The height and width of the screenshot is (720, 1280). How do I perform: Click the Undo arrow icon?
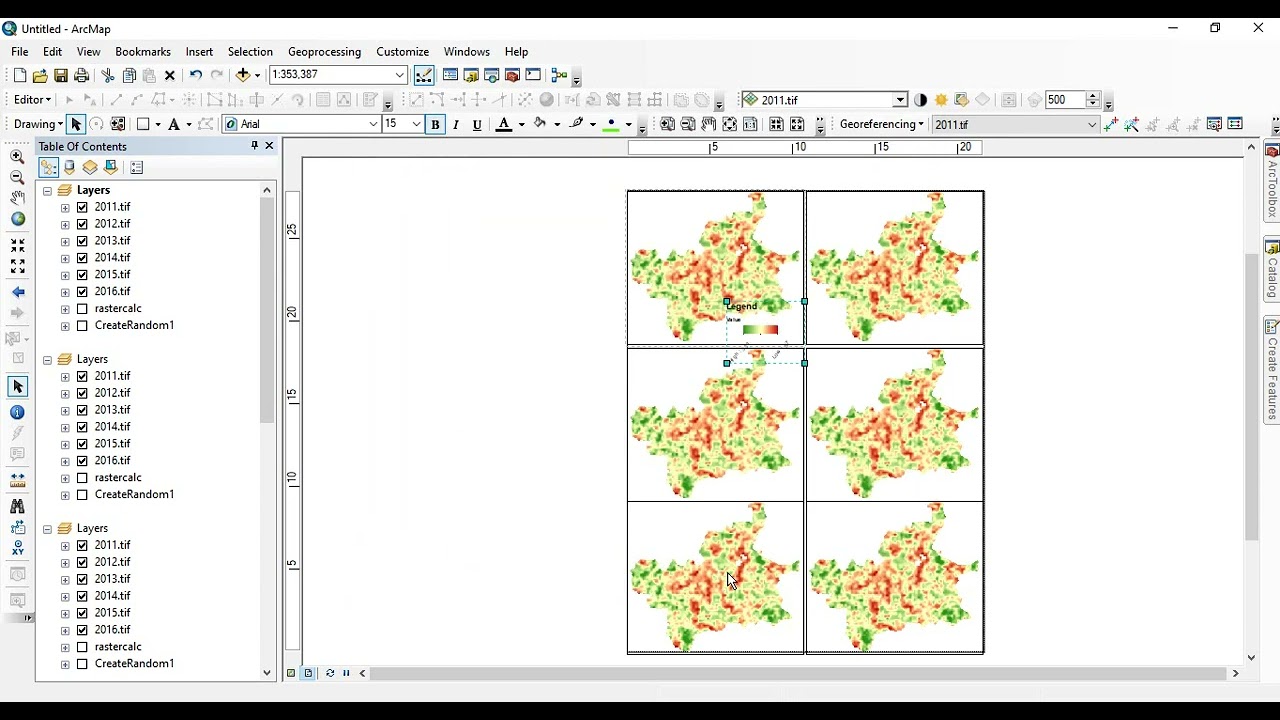pyautogui.click(x=196, y=75)
